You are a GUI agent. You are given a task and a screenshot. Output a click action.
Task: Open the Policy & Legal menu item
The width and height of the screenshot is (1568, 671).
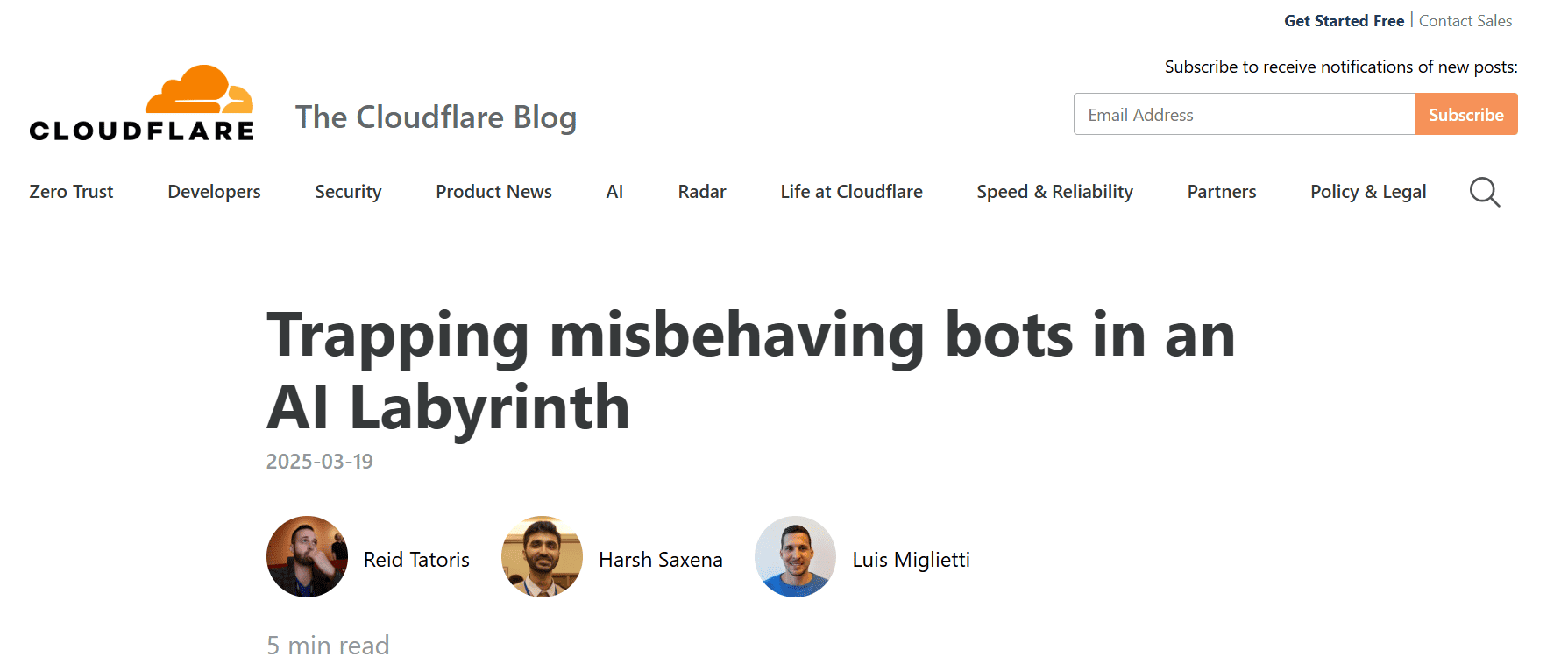(1368, 191)
